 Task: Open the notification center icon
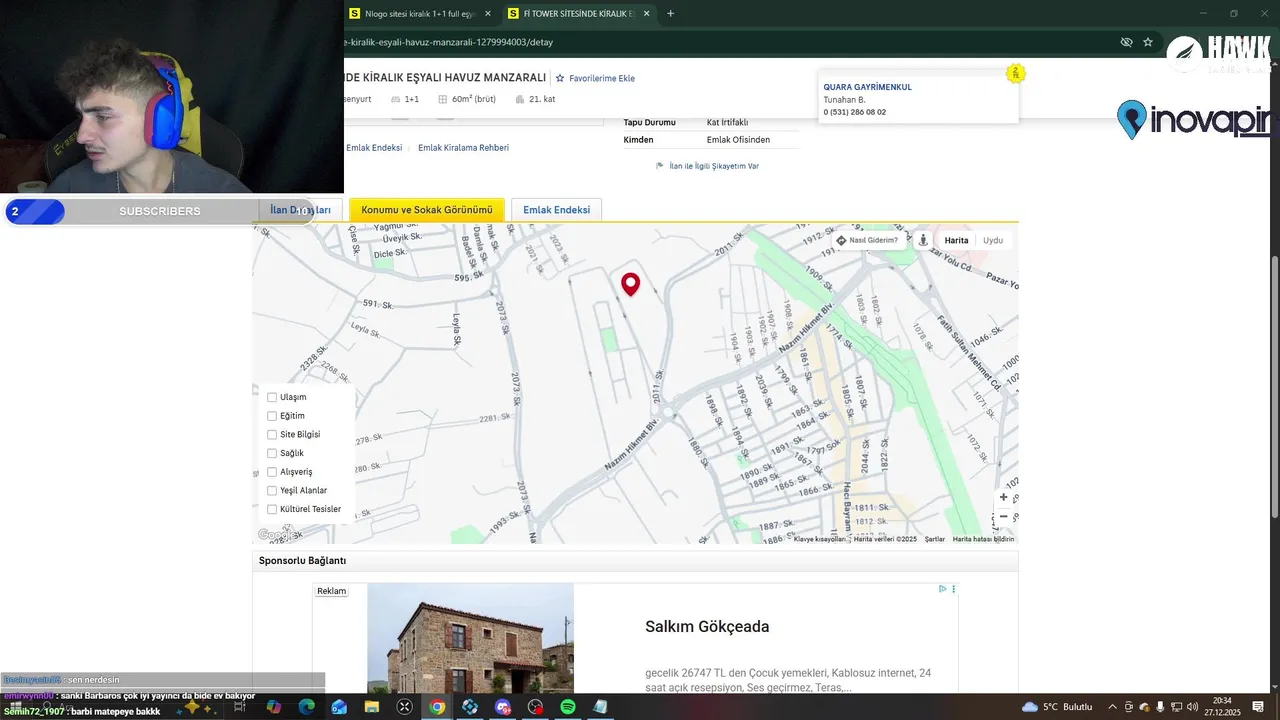click(1258, 707)
